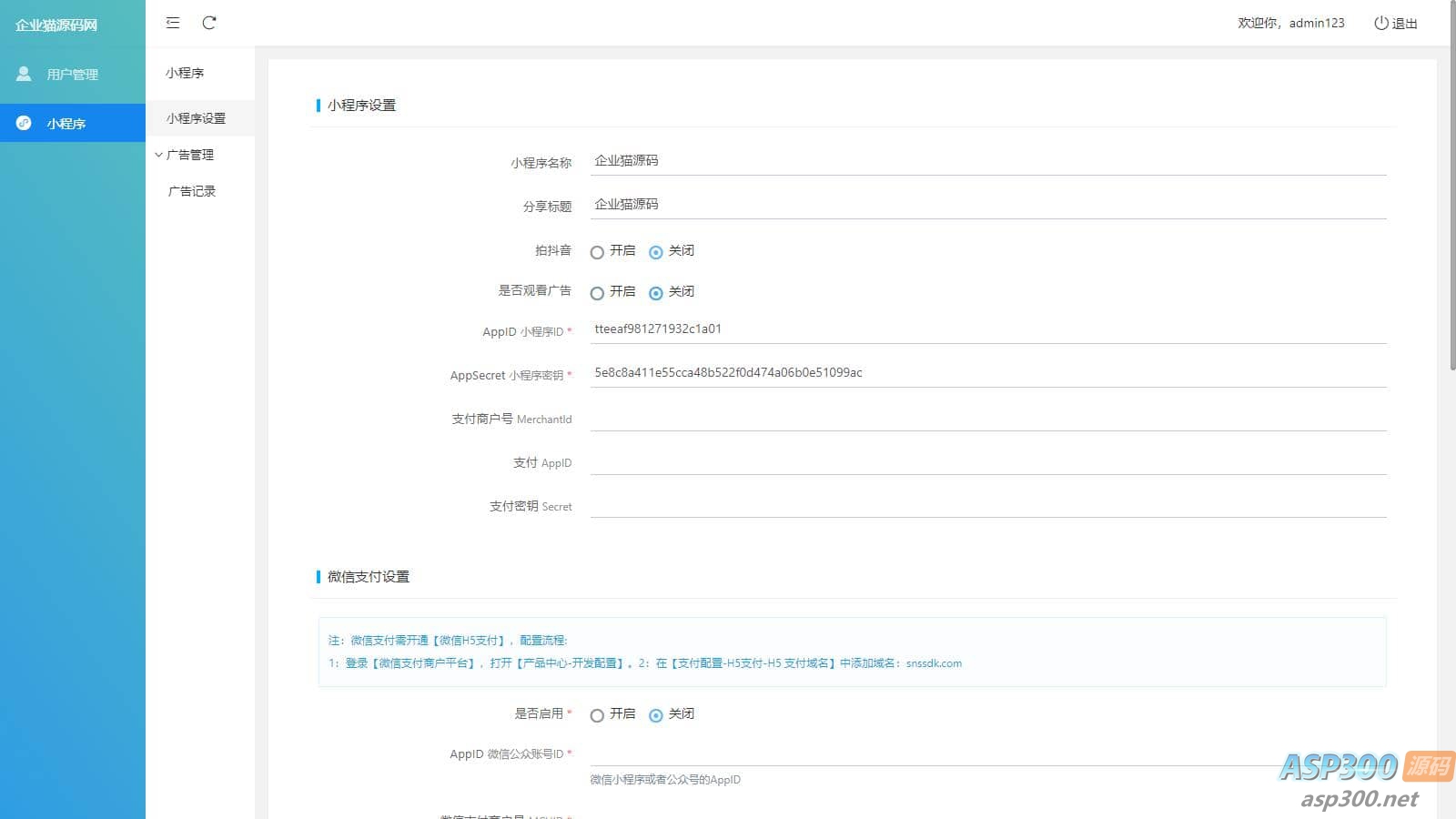Click the user management person icon

[x=24, y=74]
